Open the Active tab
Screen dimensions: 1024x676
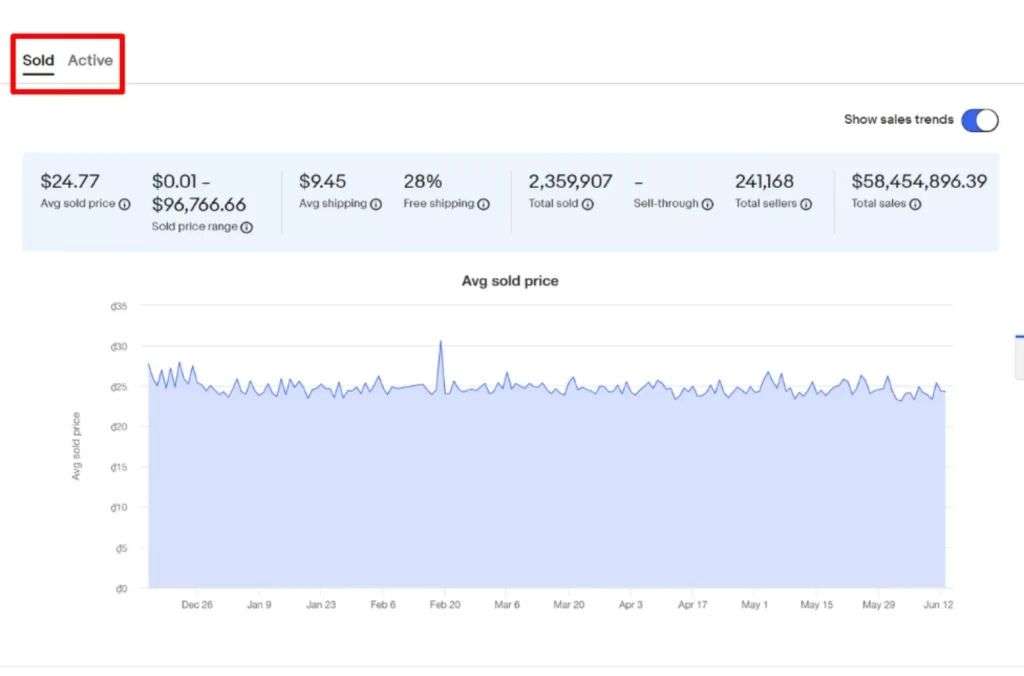90,60
